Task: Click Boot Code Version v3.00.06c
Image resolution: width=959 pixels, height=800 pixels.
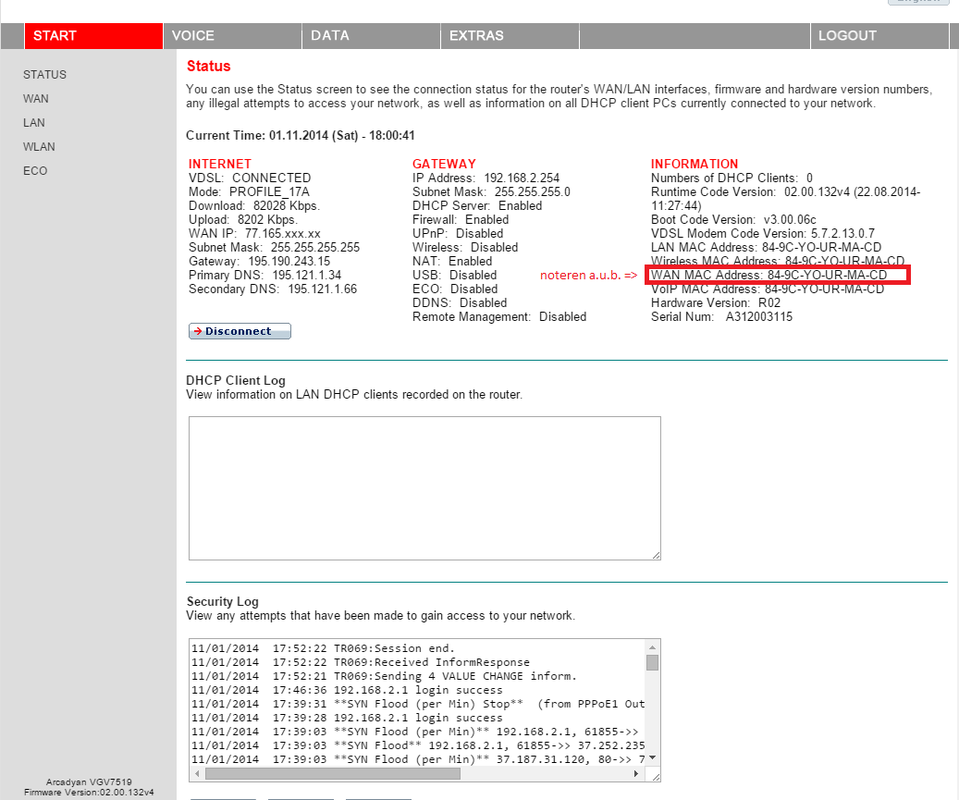Action: point(733,220)
